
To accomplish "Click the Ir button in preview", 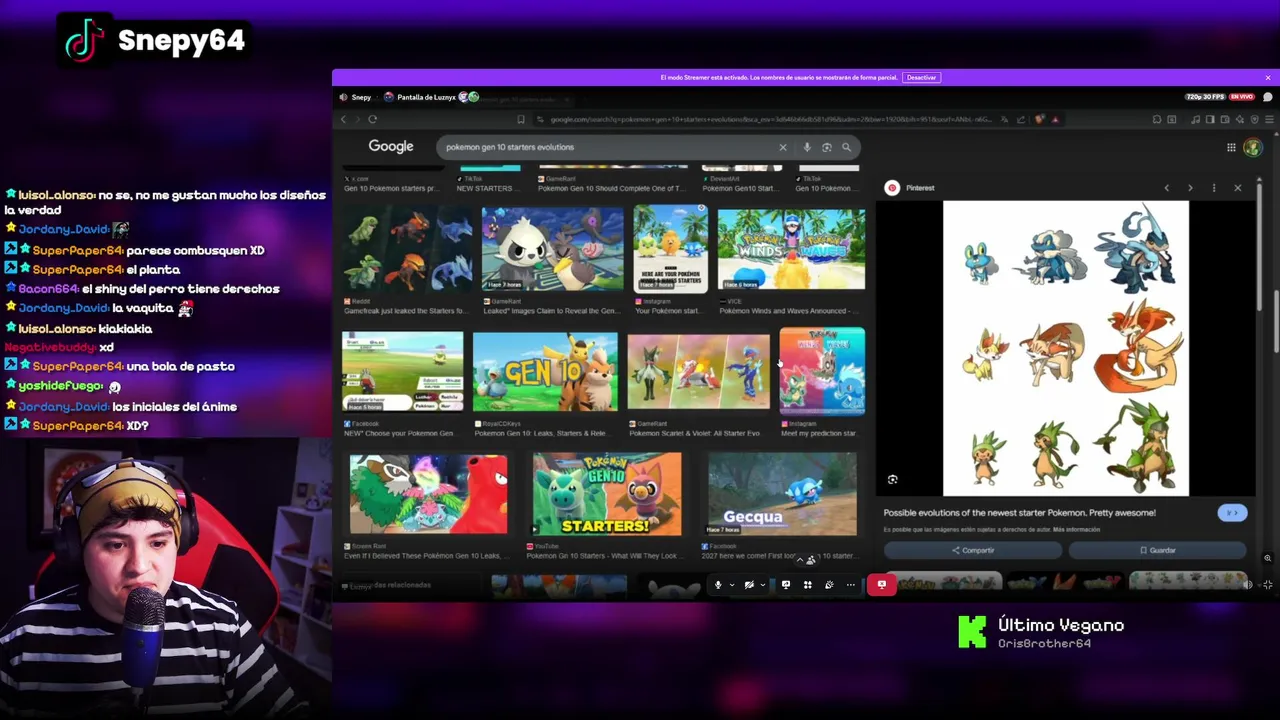I will [x=1232, y=513].
